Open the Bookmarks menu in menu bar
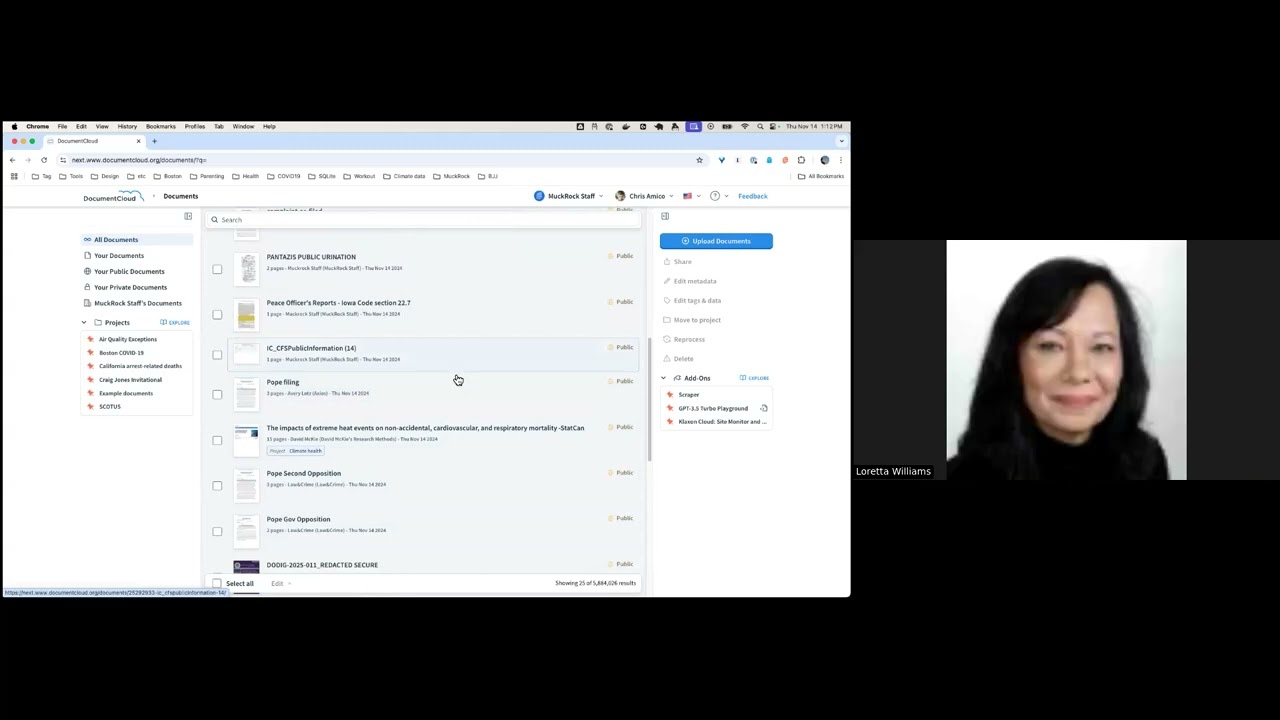This screenshot has height=720, width=1280. 160,127
